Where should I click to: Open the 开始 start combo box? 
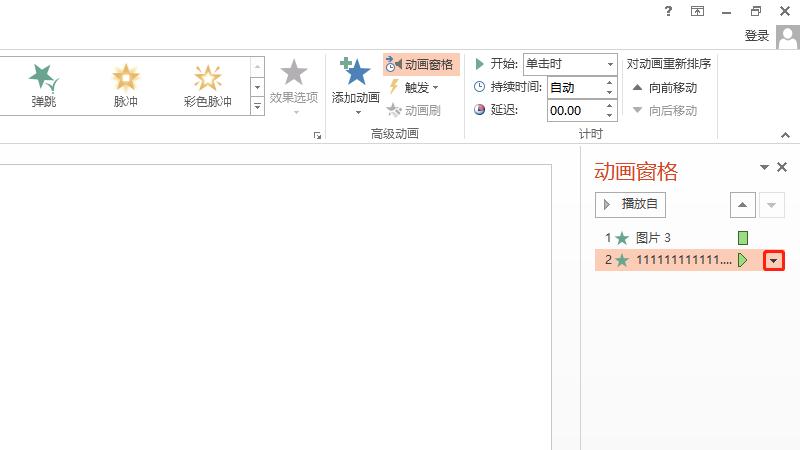coord(570,64)
